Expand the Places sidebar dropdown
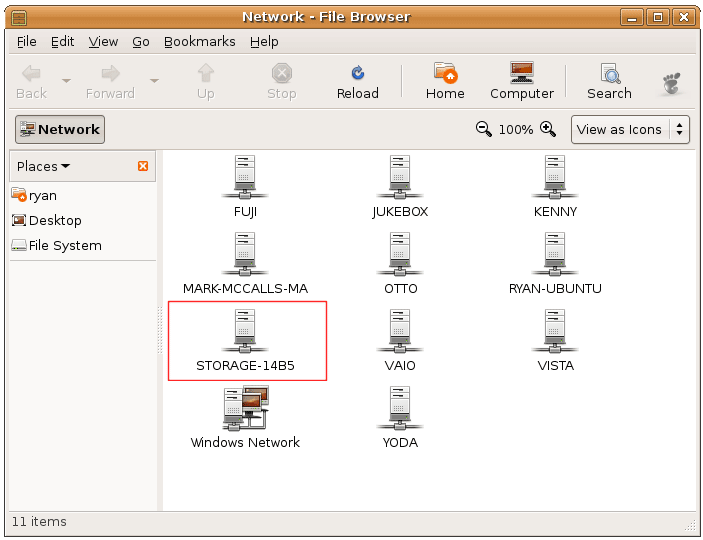This screenshot has width=703, height=540. 44,166
